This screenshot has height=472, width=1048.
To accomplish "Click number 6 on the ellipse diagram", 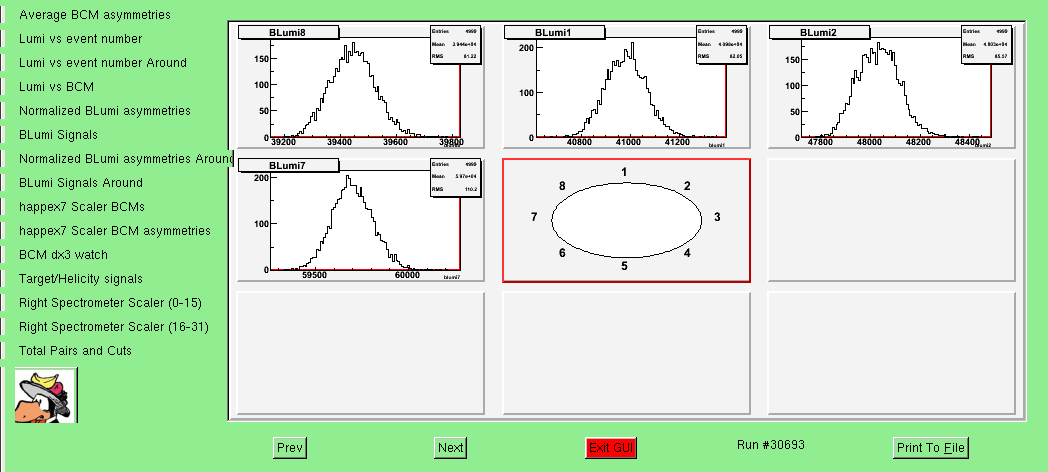I will tap(562, 253).
